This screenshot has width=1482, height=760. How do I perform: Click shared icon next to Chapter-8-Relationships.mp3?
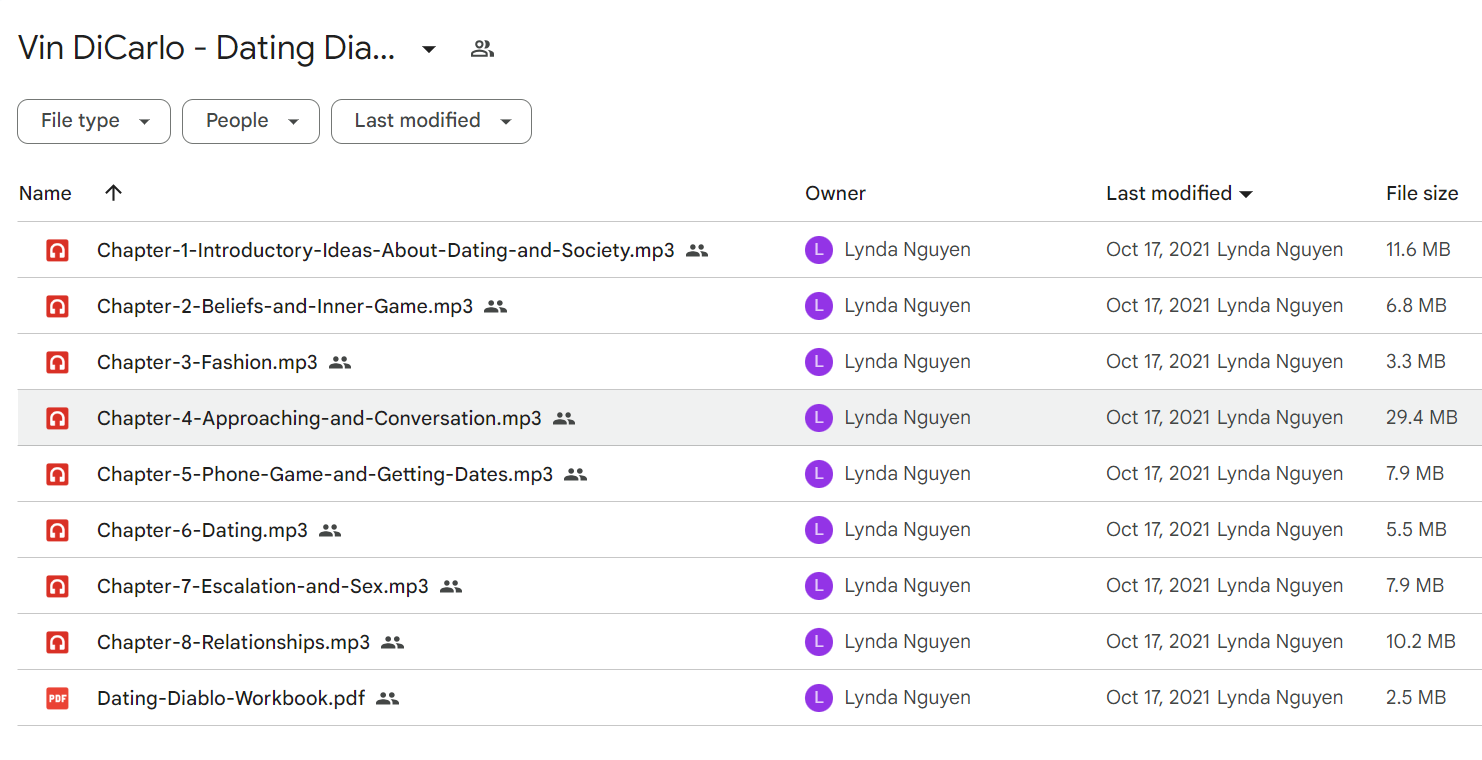click(392, 643)
